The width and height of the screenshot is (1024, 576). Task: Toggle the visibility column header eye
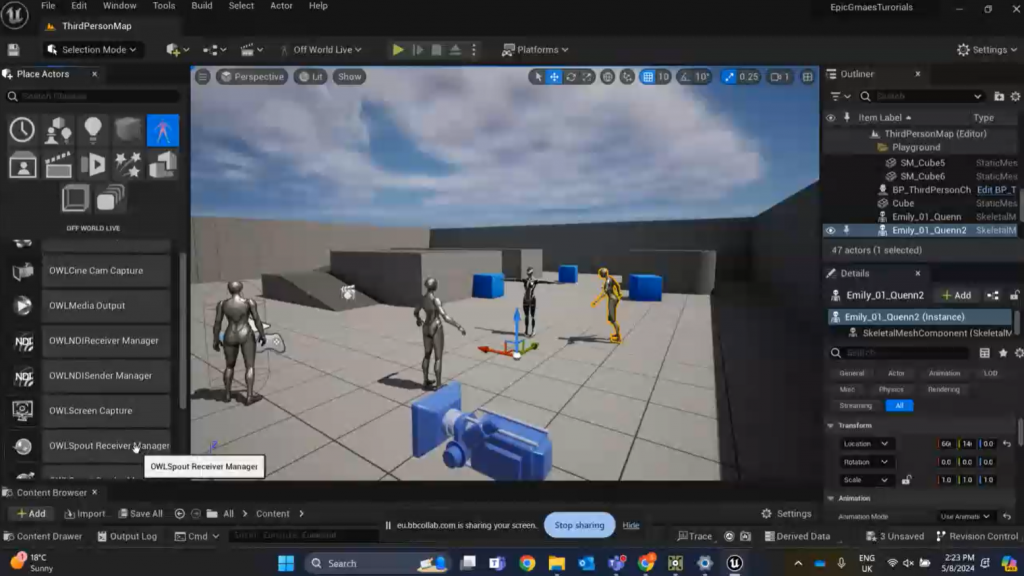click(x=831, y=118)
